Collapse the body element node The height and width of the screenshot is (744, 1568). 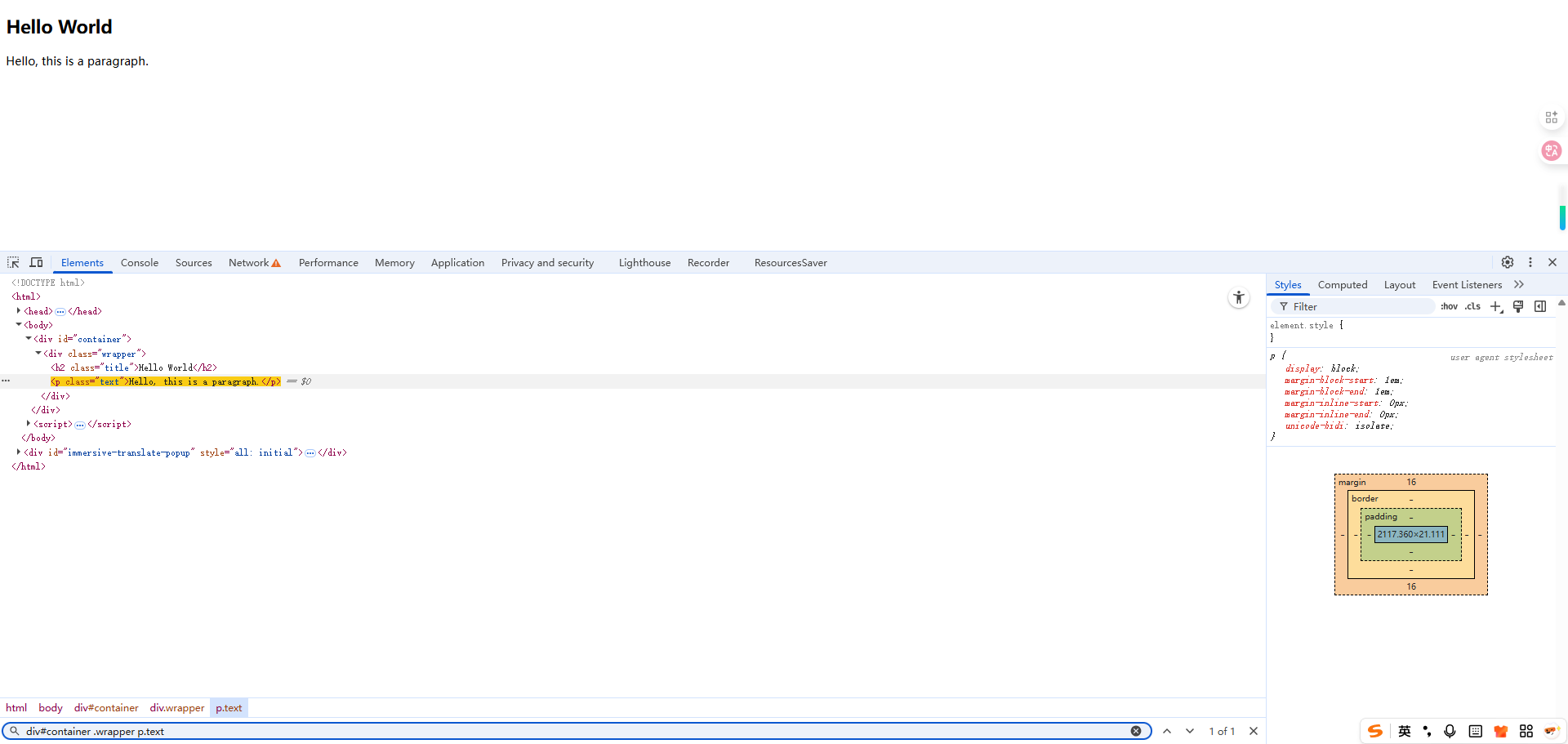pos(19,324)
